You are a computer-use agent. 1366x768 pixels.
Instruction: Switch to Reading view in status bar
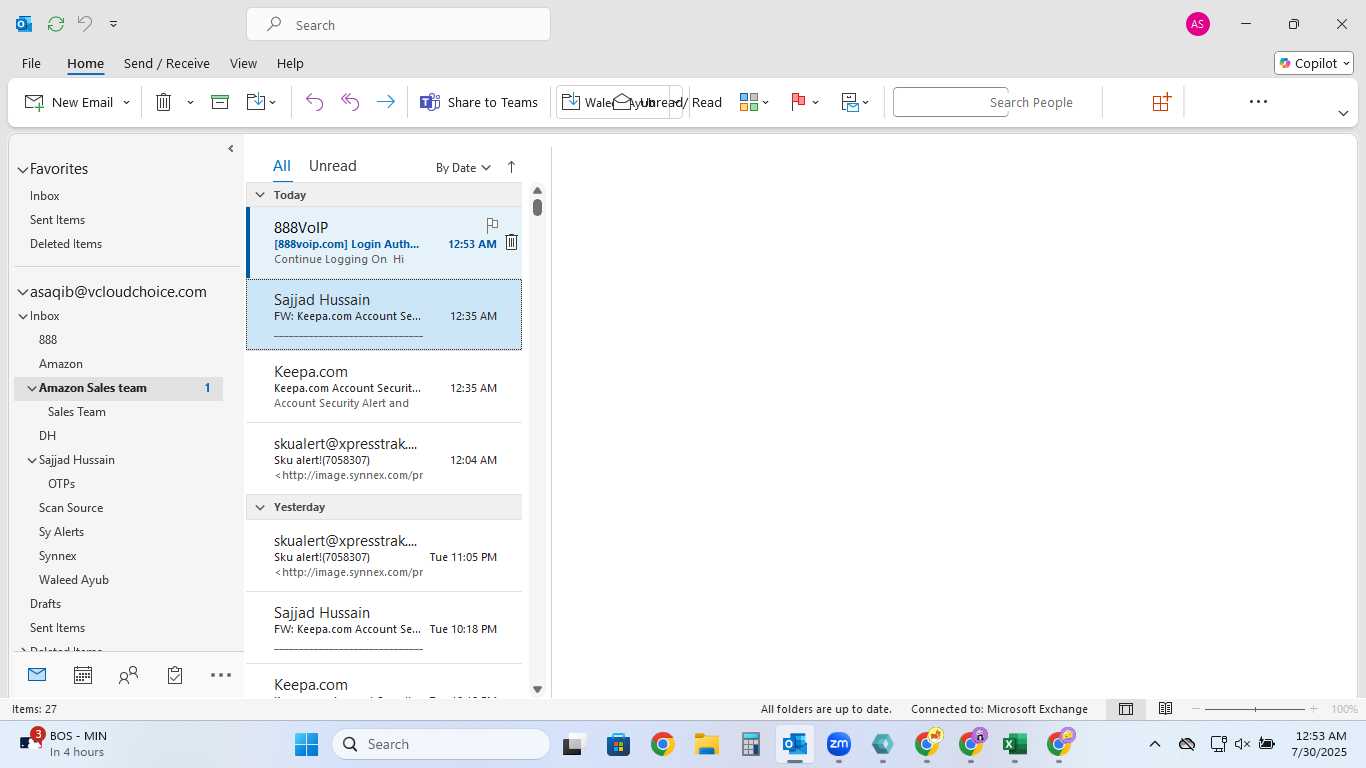[1166, 709]
